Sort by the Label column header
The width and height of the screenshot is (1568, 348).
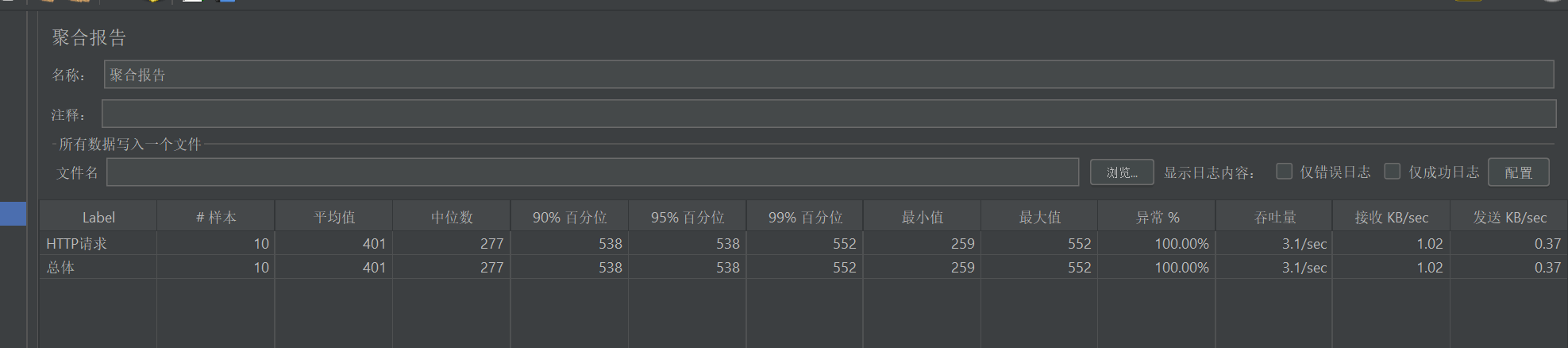[98, 217]
